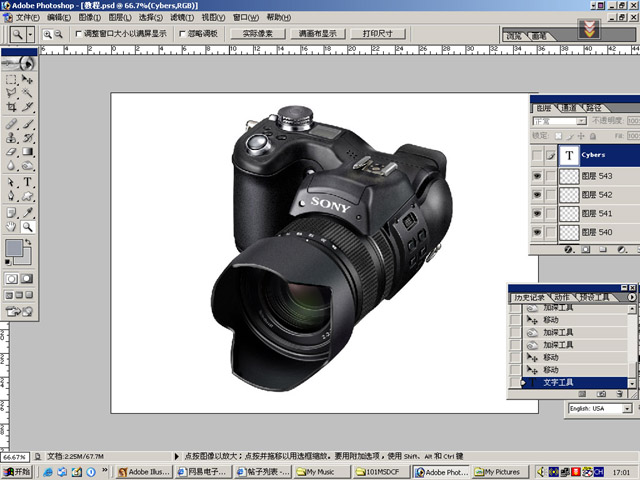
Task: Select the Polygonal Lasso tool
Action: click(11, 93)
